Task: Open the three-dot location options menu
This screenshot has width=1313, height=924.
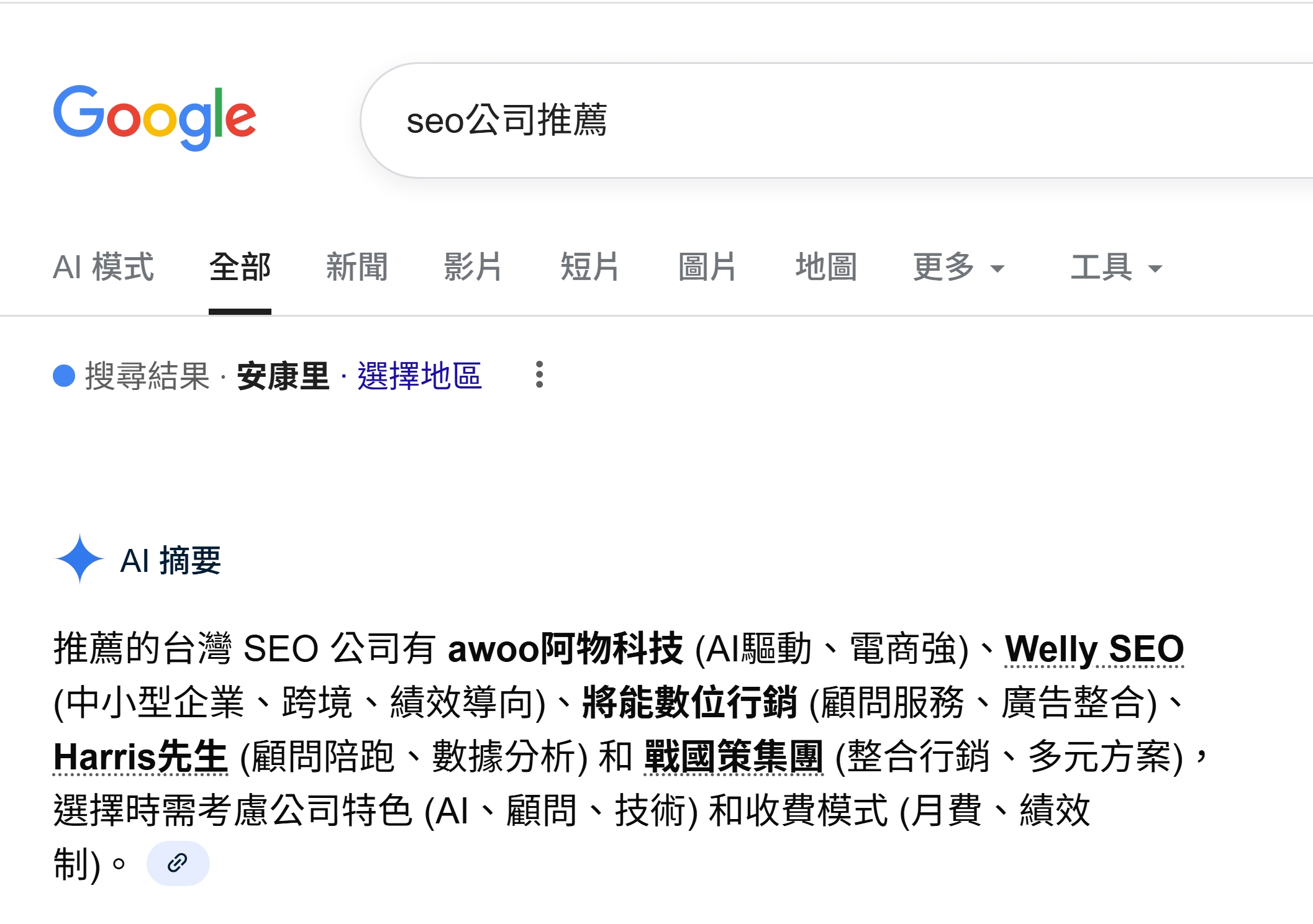Action: (539, 375)
